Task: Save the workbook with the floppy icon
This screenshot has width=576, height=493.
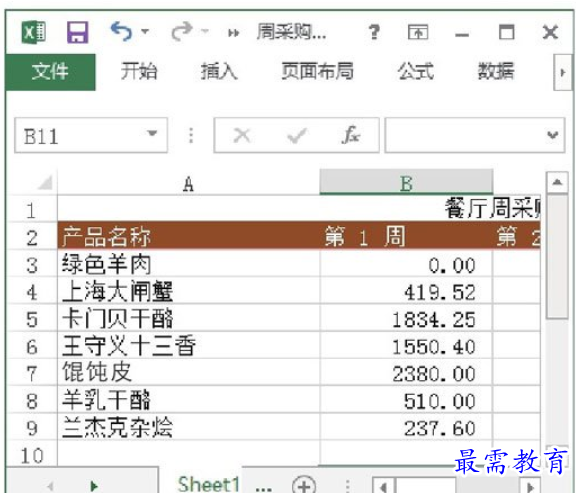Action: (78, 32)
